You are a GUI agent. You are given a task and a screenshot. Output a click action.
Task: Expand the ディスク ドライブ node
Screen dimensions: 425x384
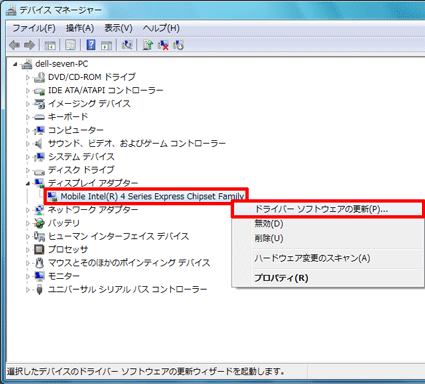(x=28, y=170)
